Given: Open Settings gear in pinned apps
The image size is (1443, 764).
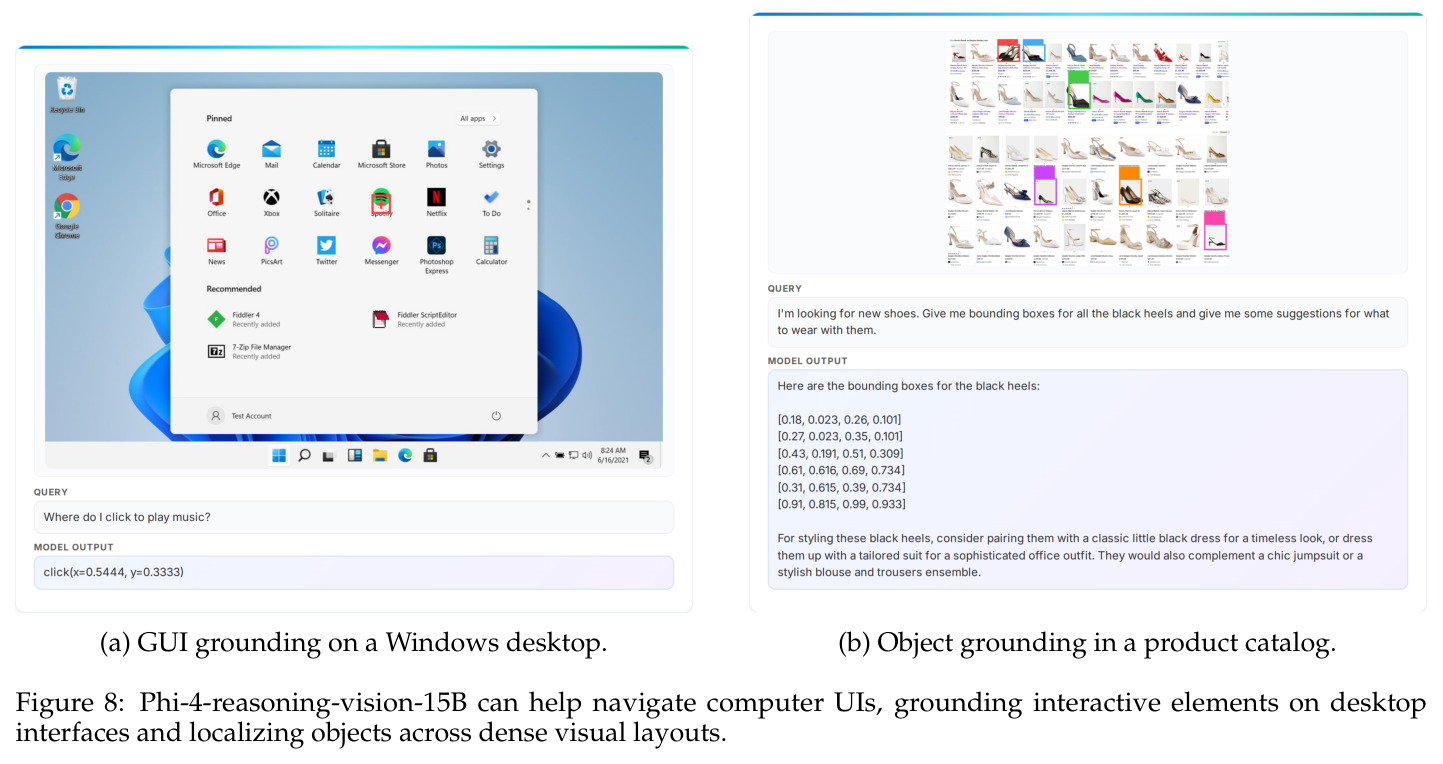Looking at the screenshot, I should pos(491,154).
